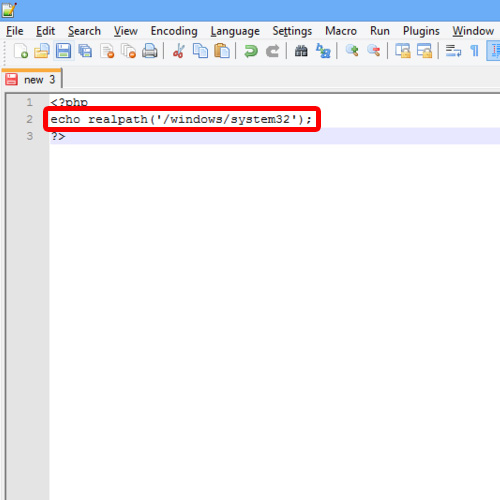Screen dimensions: 500x500
Task: Click the Replace icon in the toolbar
Action: 323,51
